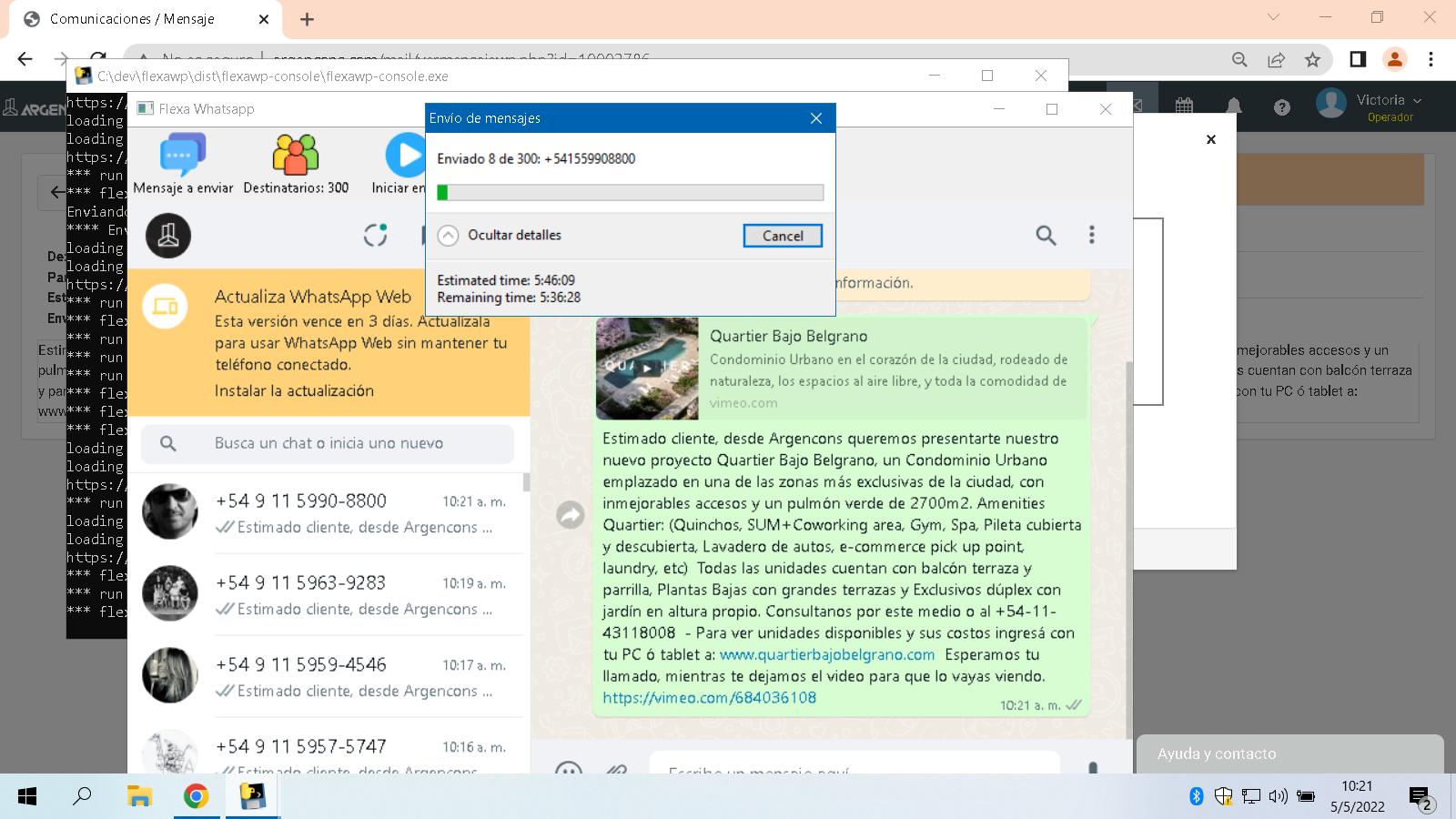Bookmark page with the star icon
This screenshot has height=819, width=1456.
[1312, 59]
